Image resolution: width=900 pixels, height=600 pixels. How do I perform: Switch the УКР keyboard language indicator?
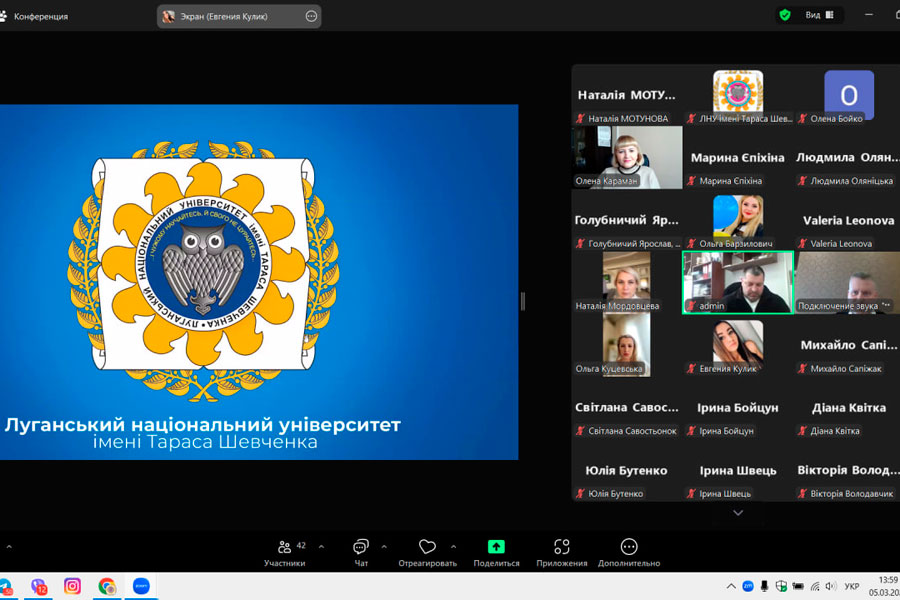click(851, 586)
